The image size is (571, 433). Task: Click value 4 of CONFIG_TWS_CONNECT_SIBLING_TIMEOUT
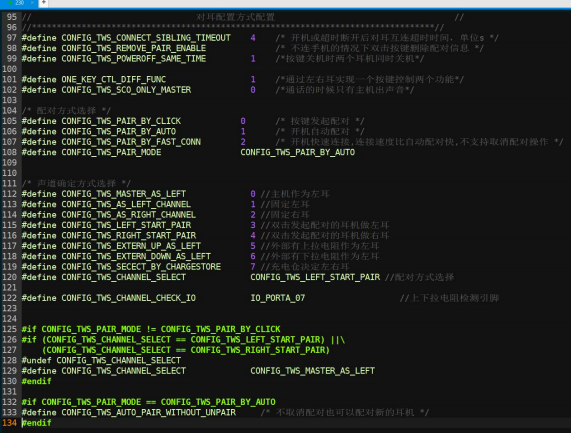pos(253,38)
